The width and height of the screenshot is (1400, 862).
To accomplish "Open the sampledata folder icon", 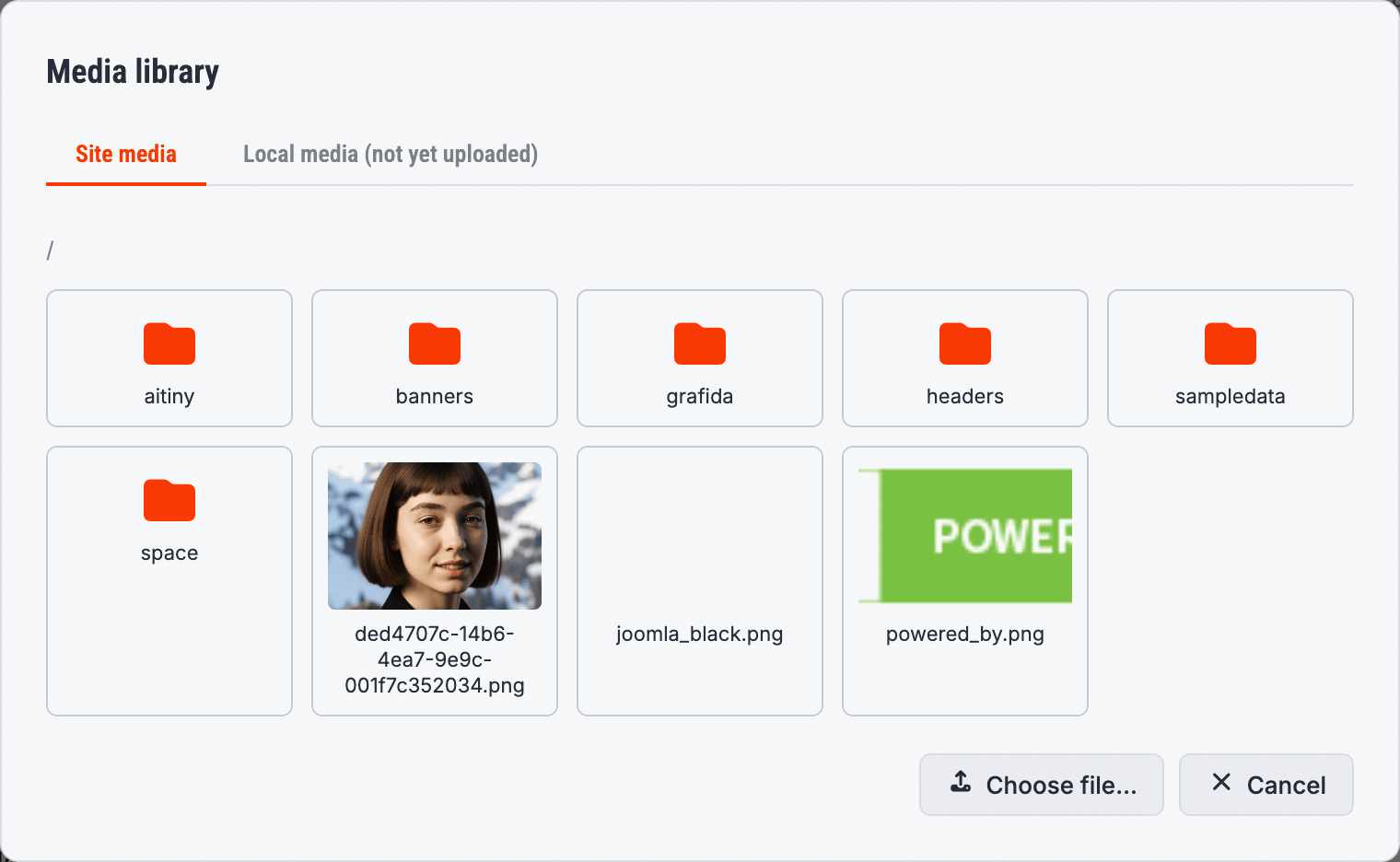I will (1231, 344).
